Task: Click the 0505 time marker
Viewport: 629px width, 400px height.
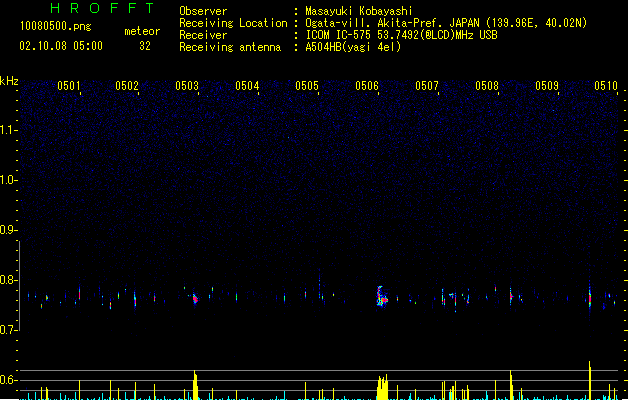Action: [307, 86]
